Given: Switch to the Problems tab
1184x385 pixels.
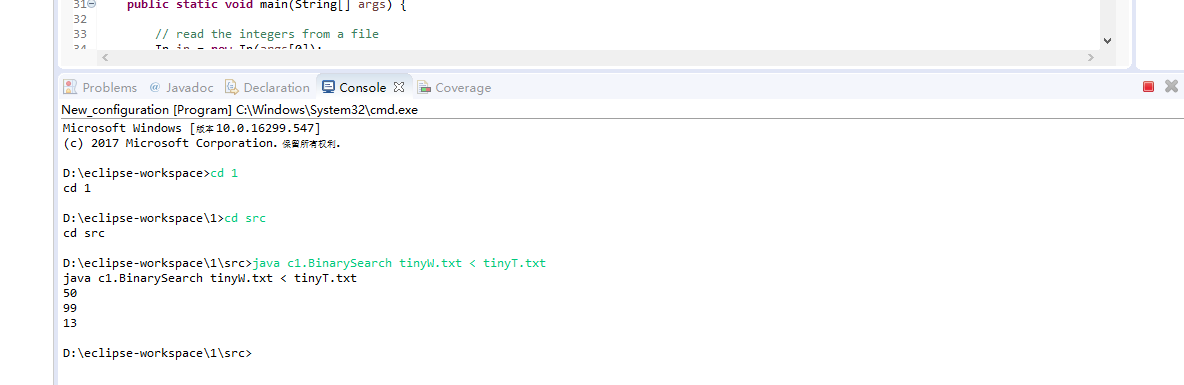Looking at the screenshot, I should 100,88.
